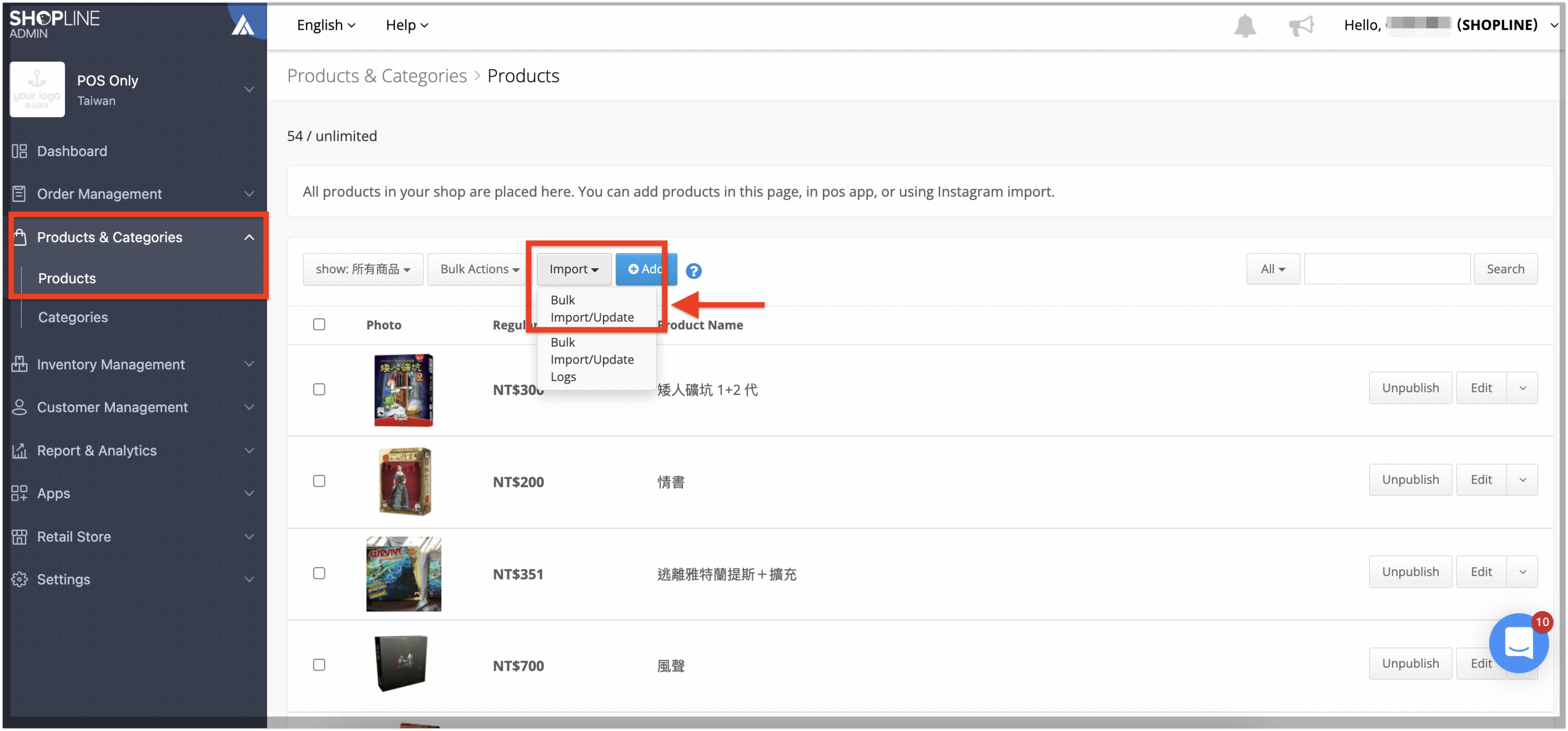Expand the Inventory Management chevron
Image resolution: width=1568 pixels, height=731 pixels.
pos(249,364)
